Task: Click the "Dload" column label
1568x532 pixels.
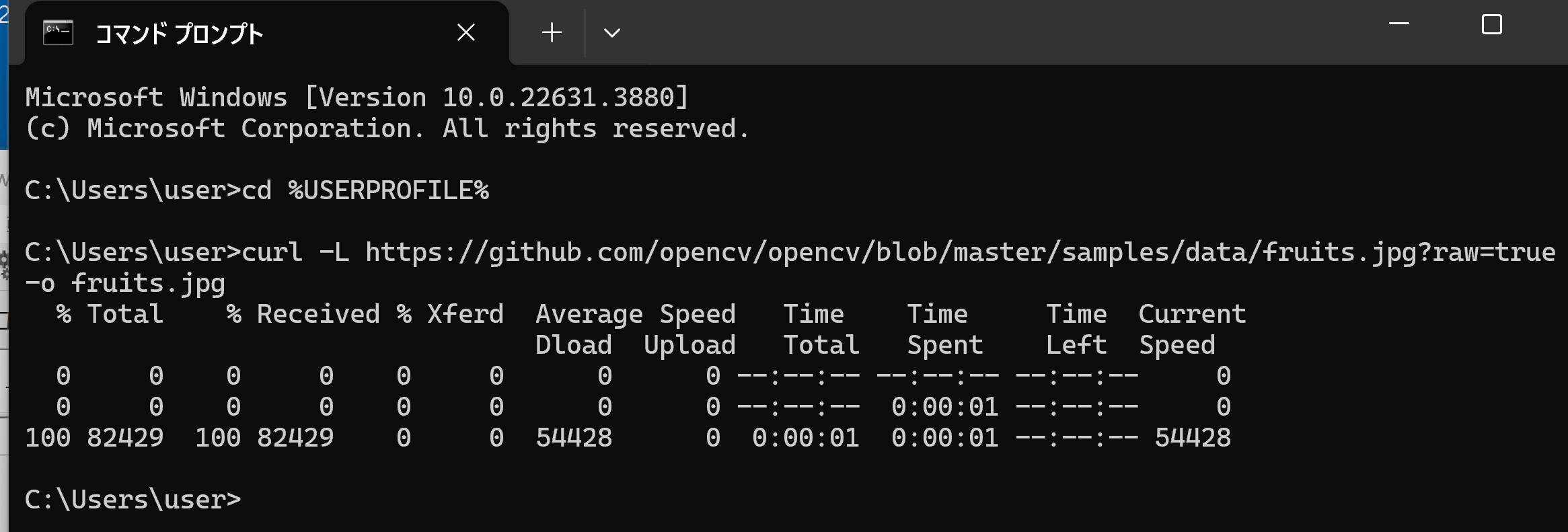Action: [574, 345]
